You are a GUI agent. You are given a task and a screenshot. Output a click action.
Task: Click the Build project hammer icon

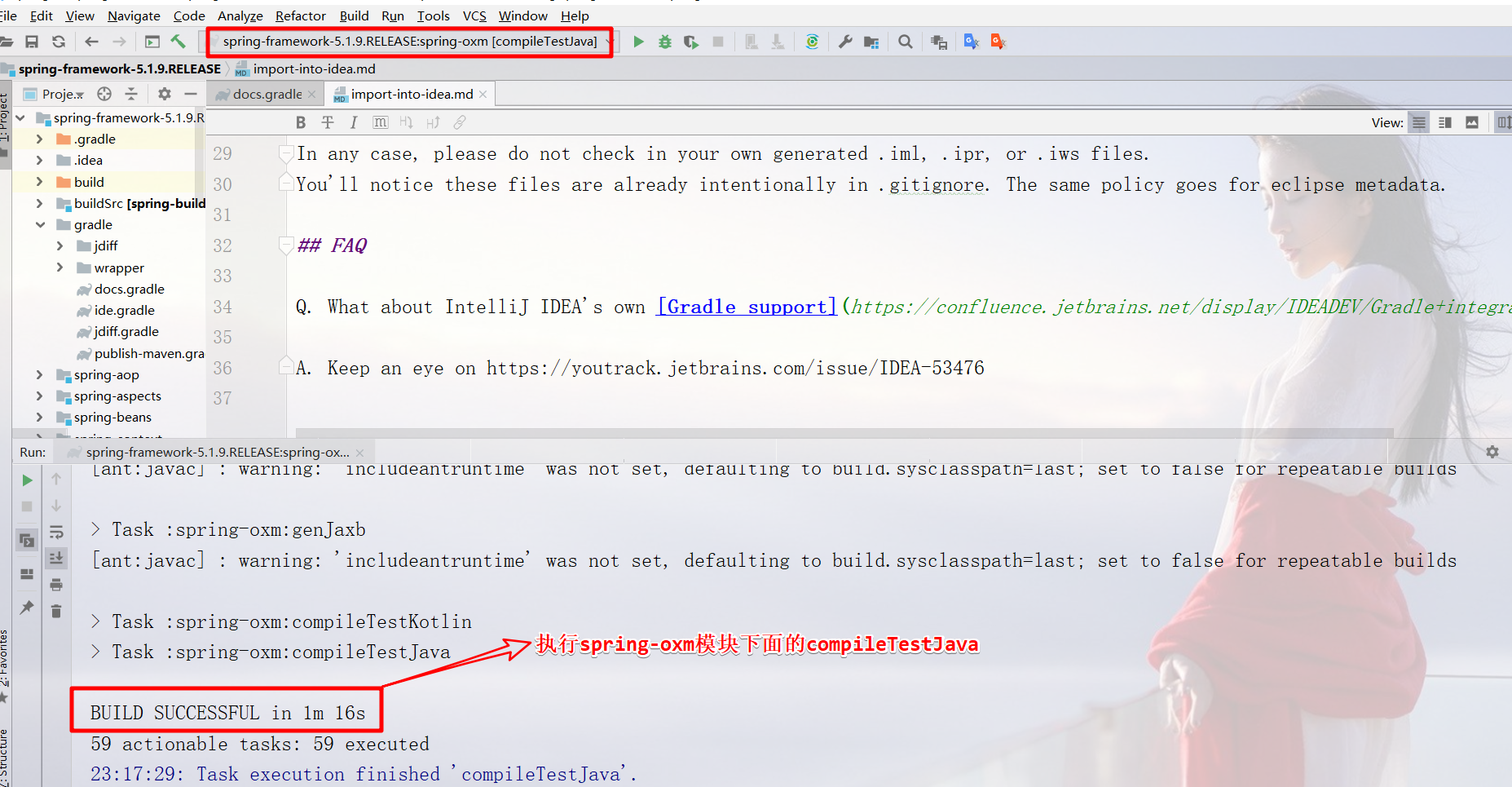[179, 42]
